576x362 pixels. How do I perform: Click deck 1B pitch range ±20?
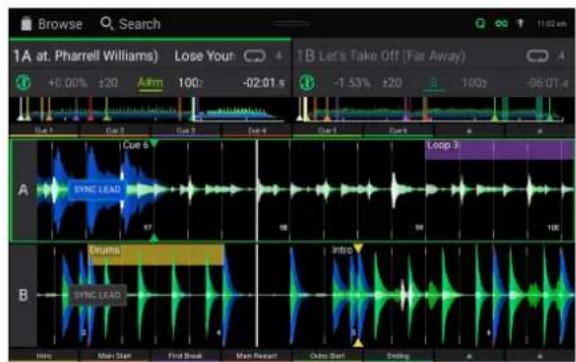392,83
